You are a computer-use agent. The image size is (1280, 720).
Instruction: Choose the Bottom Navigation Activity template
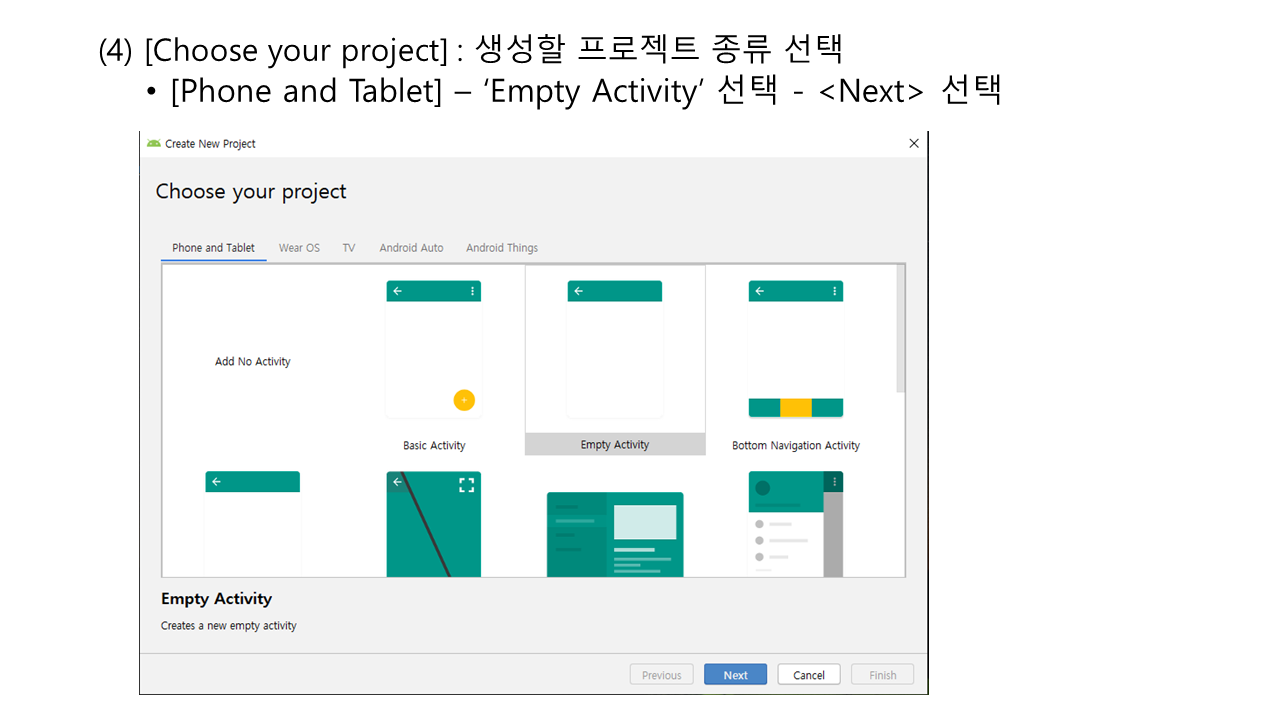click(x=796, y=350)
